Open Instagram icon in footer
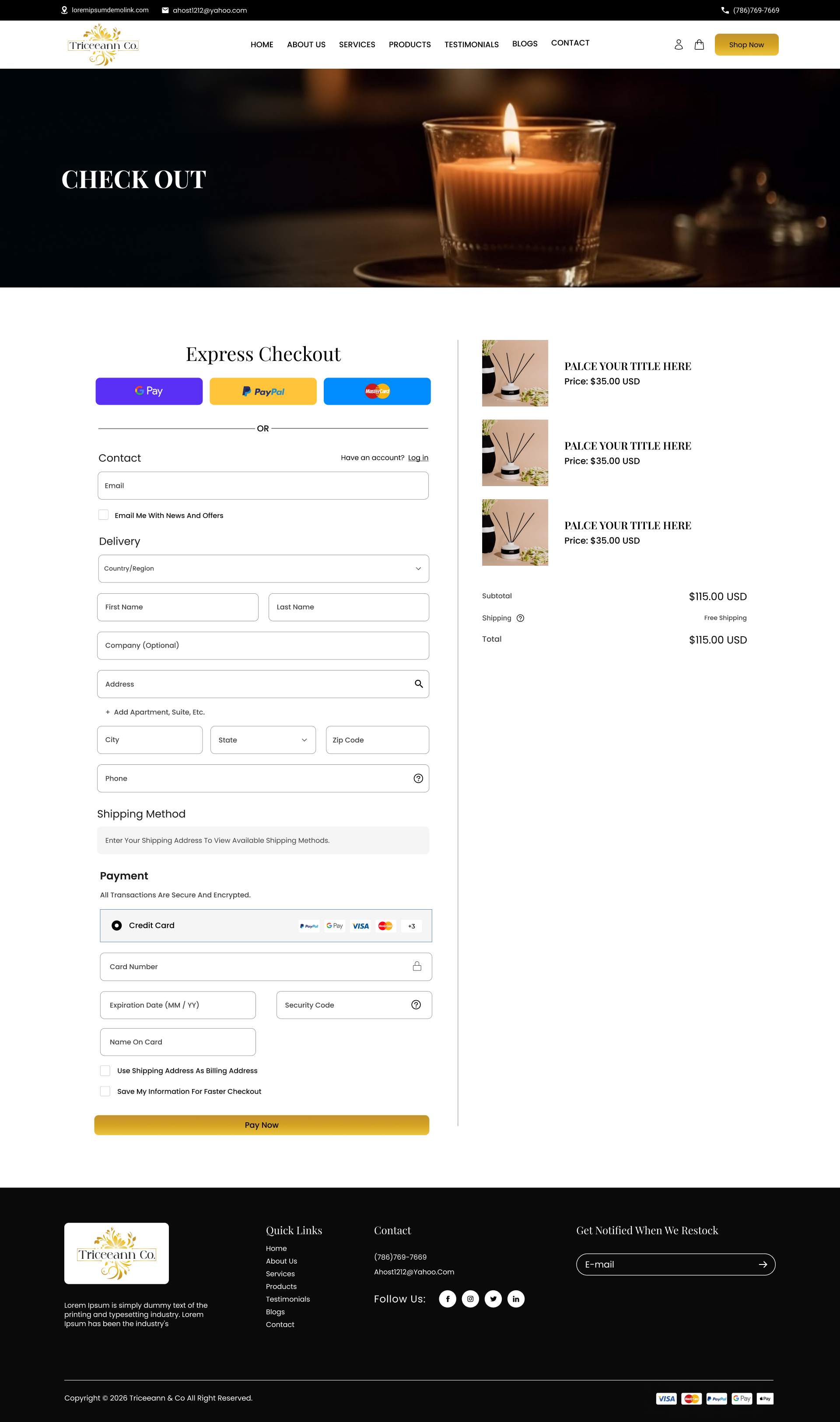The height and width of the screenshot is (1422, 840). tap(470, 1299)
